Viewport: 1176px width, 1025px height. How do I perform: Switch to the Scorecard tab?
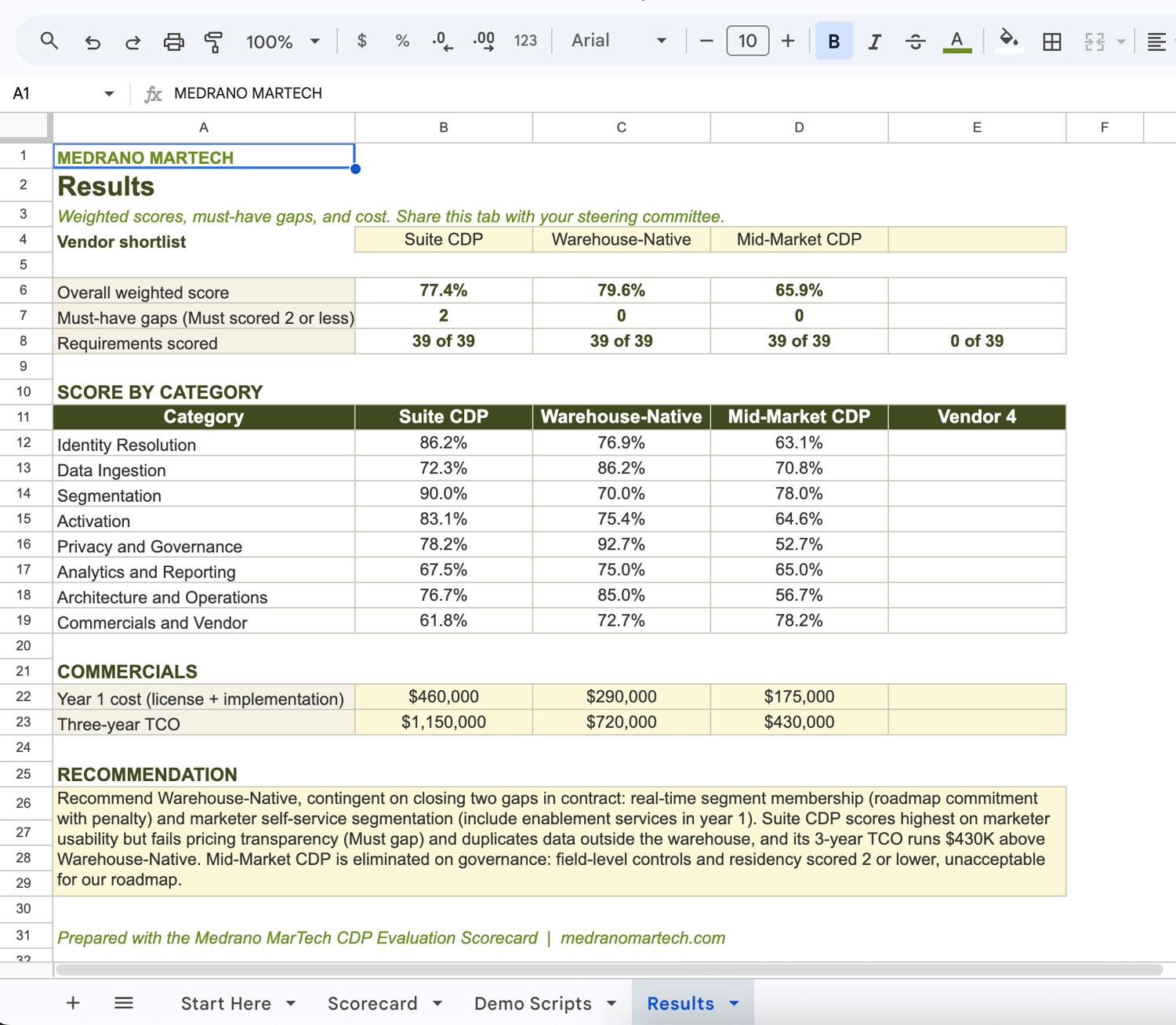click(x=385, y=1003)
